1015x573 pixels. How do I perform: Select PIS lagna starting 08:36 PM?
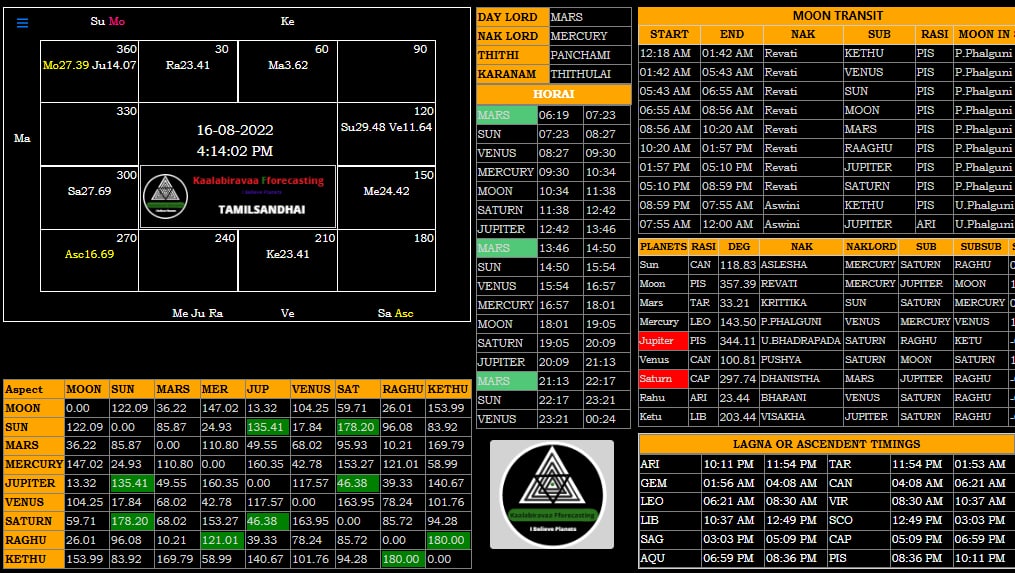click(919, 558)
